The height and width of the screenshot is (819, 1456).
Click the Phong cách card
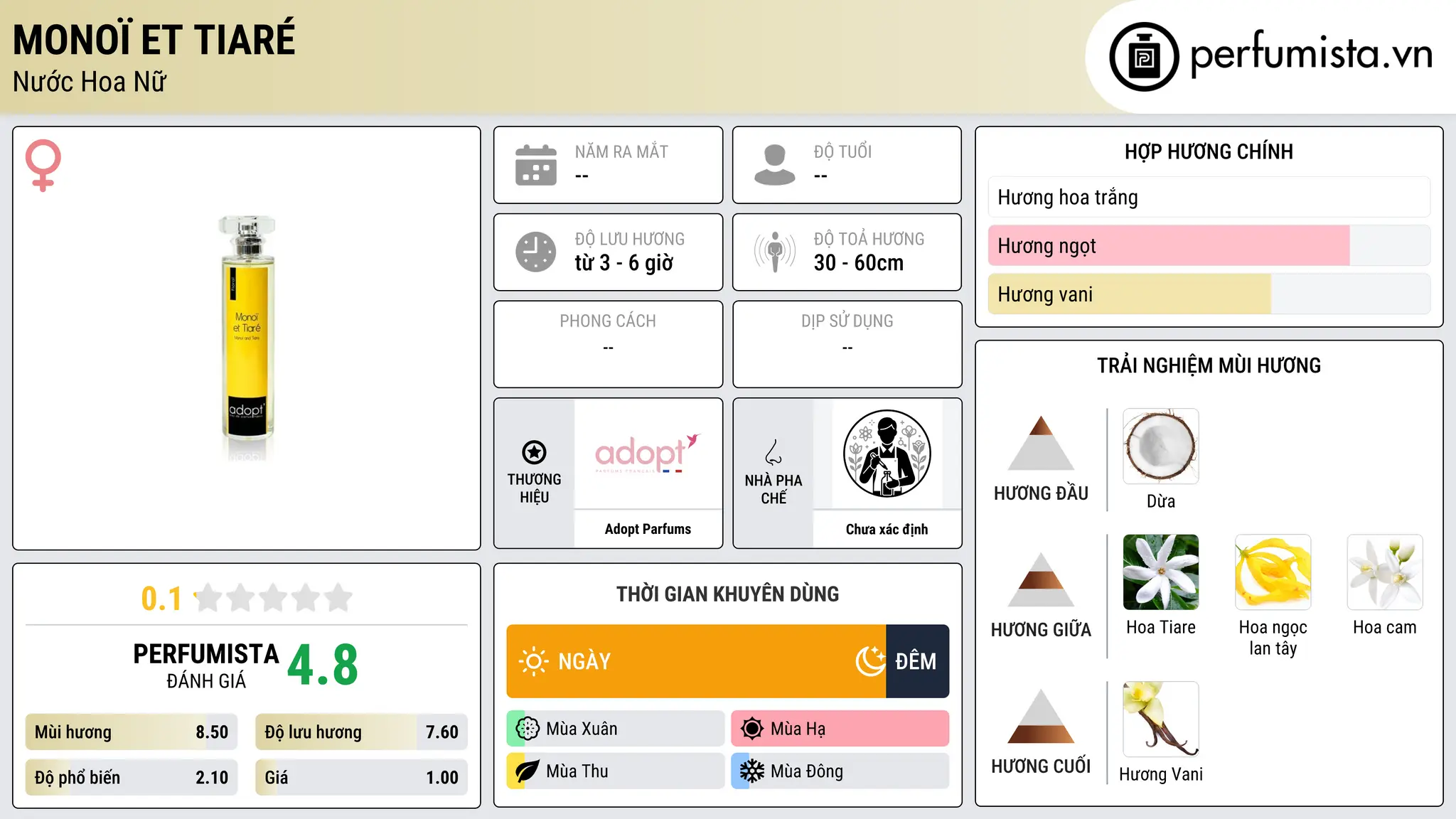[609, 344]
